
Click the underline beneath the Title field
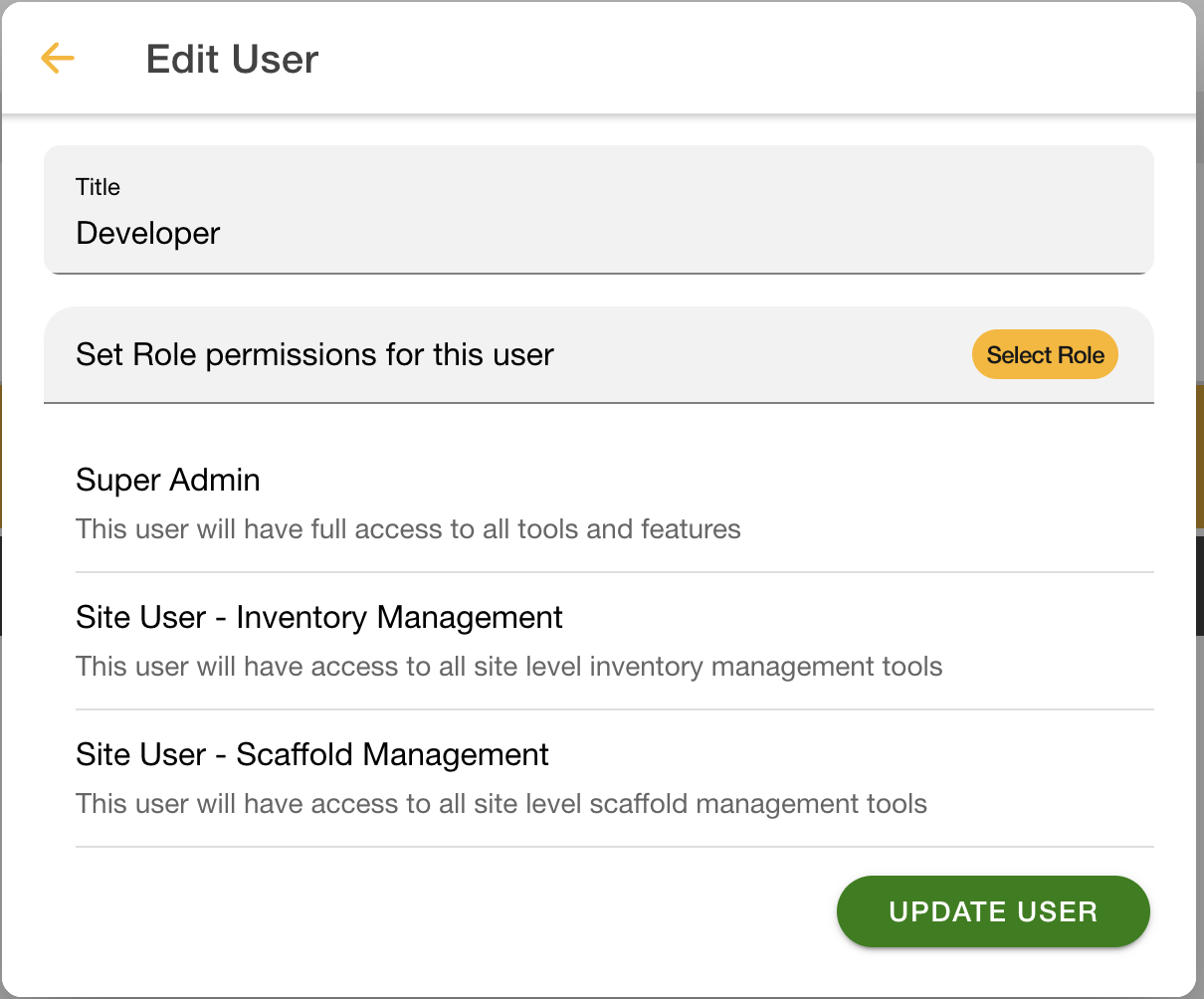click(598, 273)
